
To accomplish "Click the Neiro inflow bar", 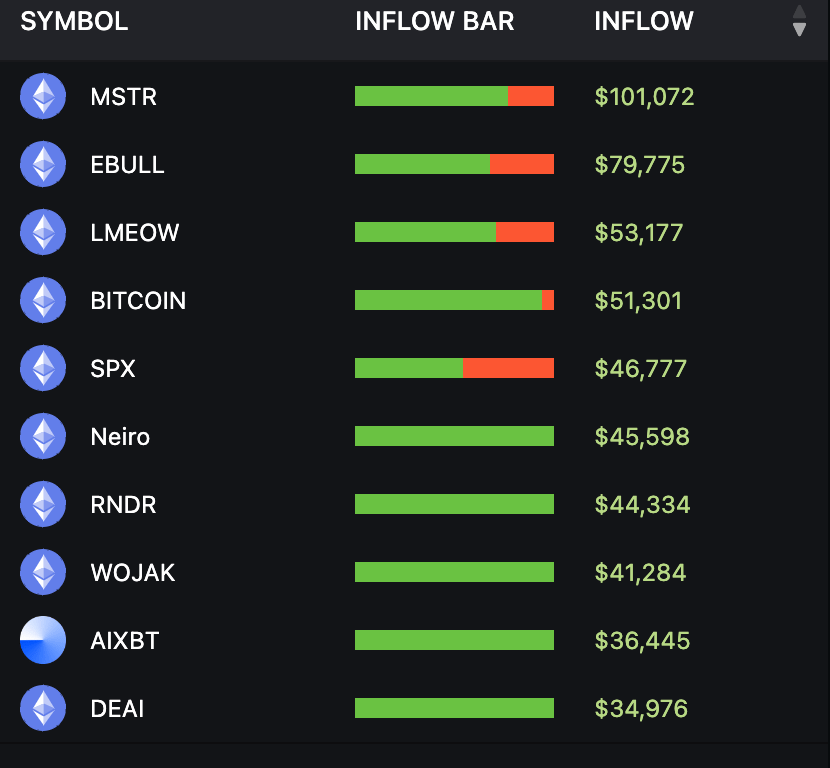I will pyautogui.click(x=454, y=436).
